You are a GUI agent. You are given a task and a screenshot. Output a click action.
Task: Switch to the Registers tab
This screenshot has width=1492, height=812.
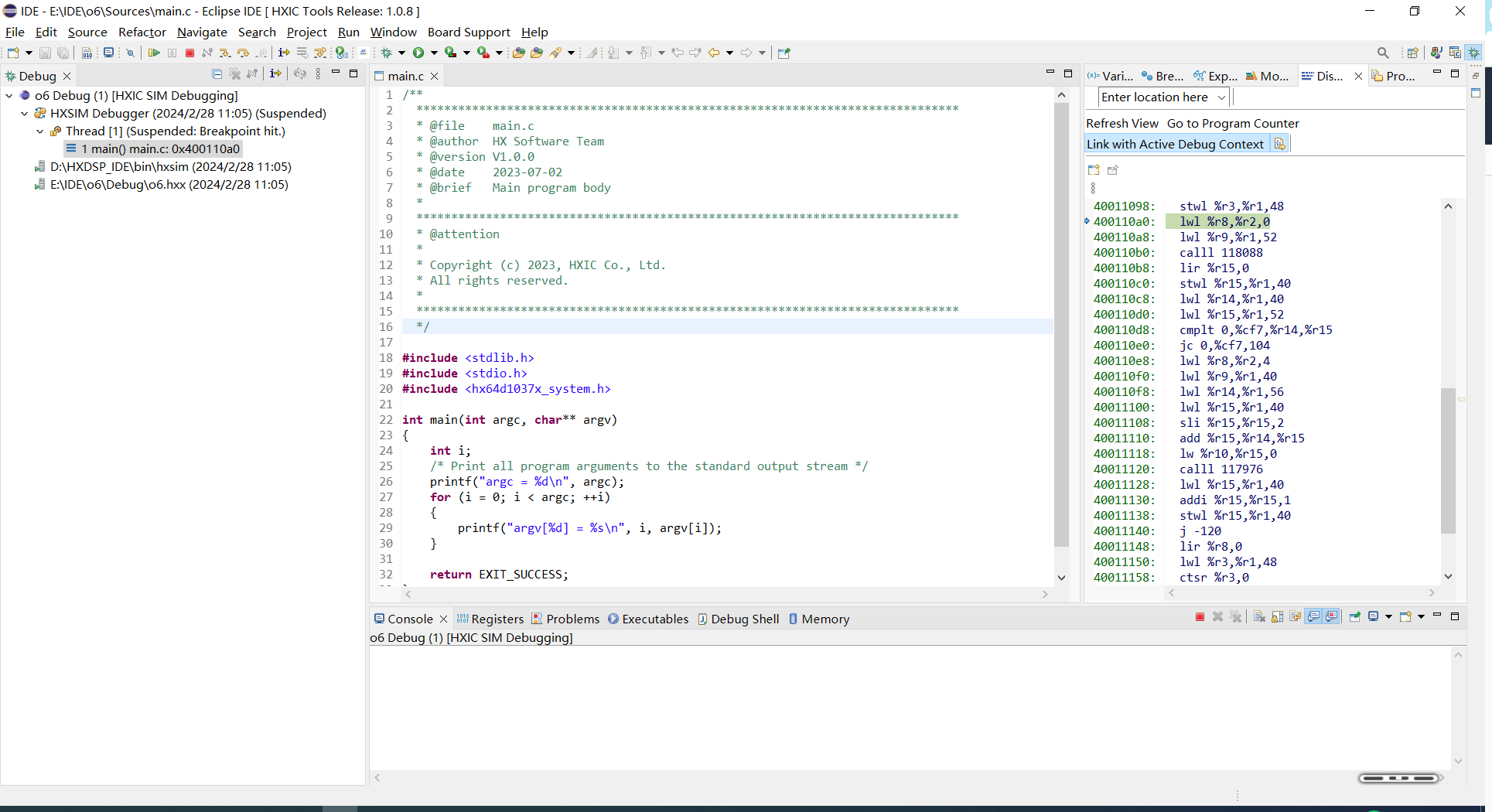click(x=490, y=619)
